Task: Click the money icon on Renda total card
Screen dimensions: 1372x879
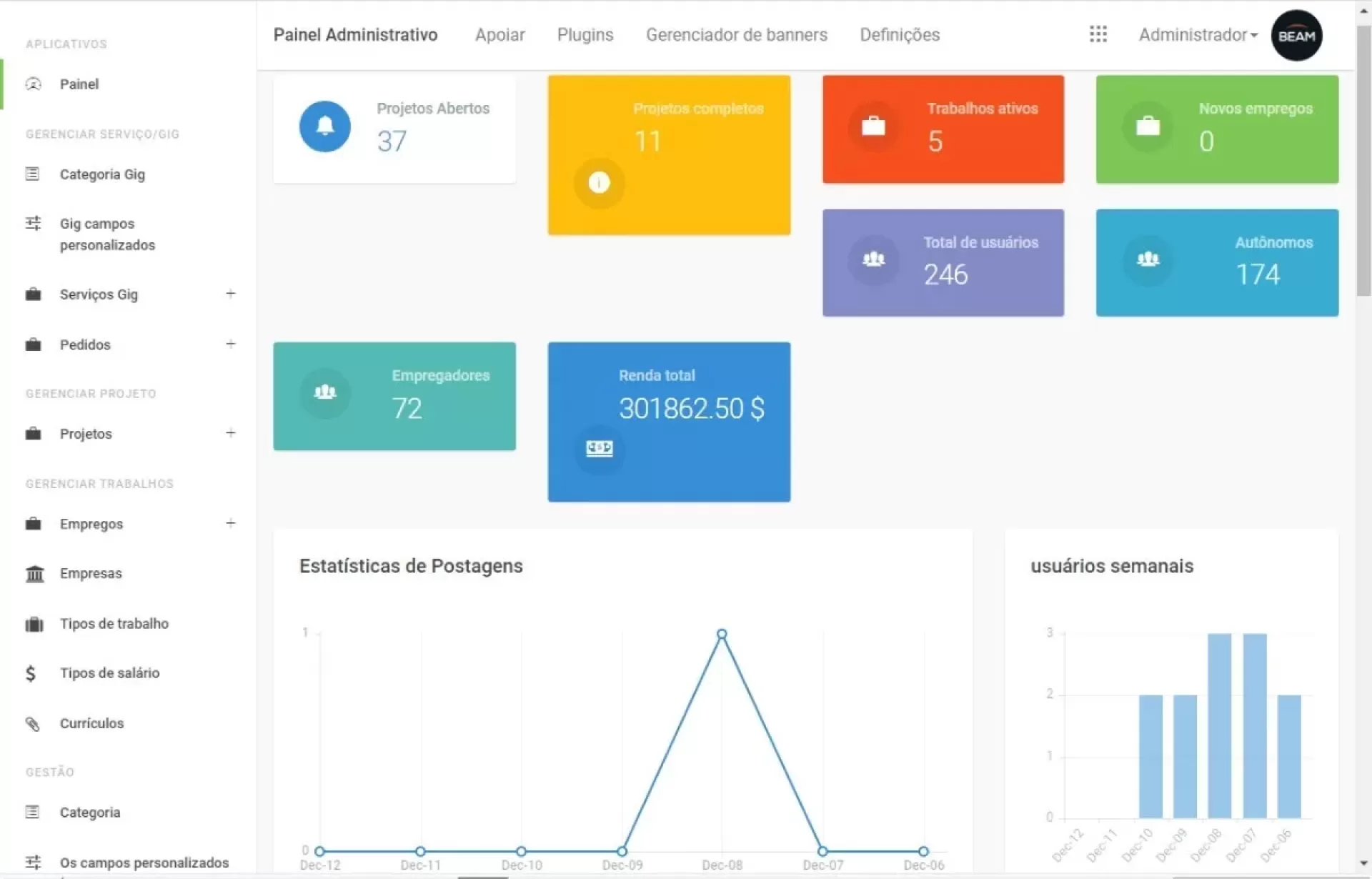Action: (x=599, y=448)
